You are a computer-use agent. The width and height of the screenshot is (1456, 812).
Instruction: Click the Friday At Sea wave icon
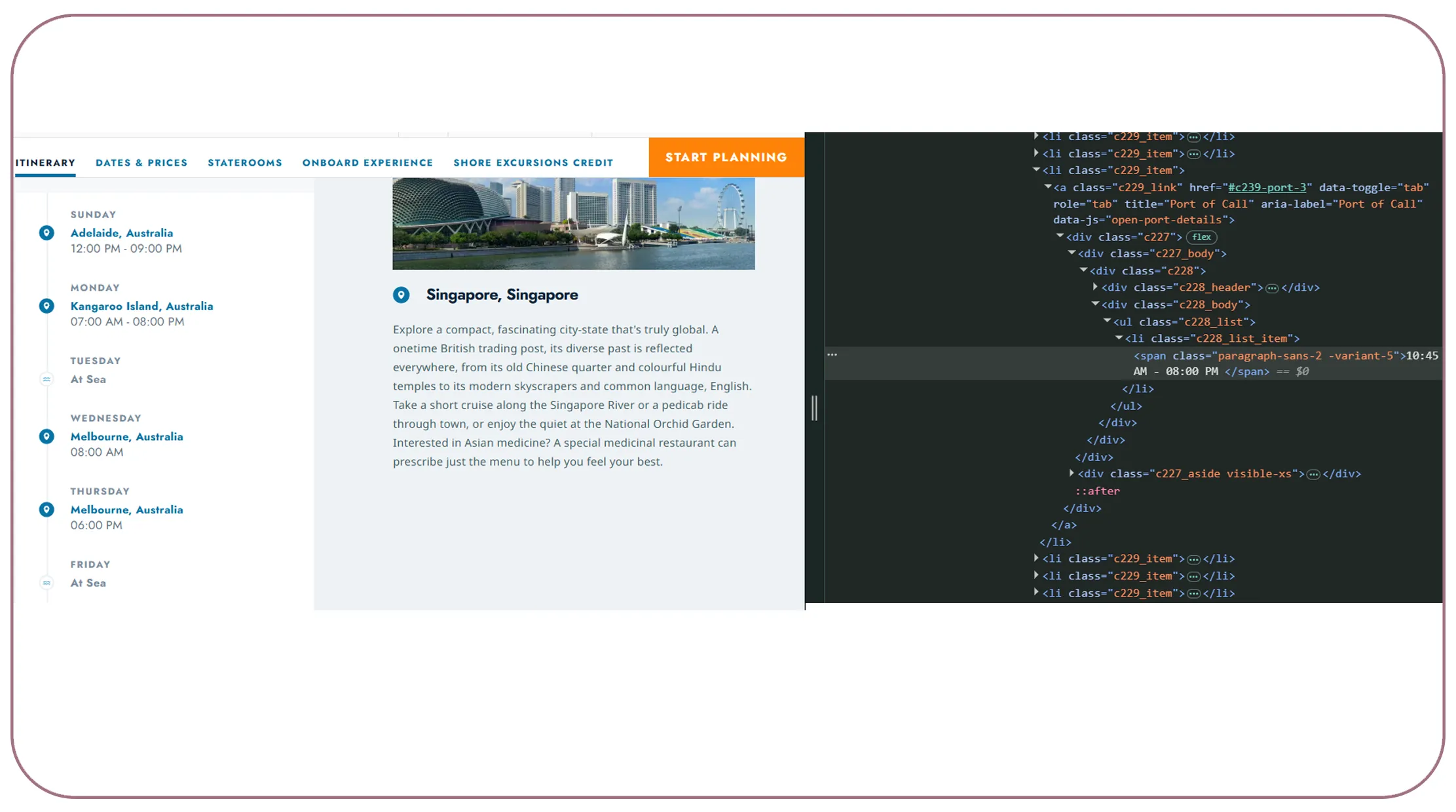47,583
